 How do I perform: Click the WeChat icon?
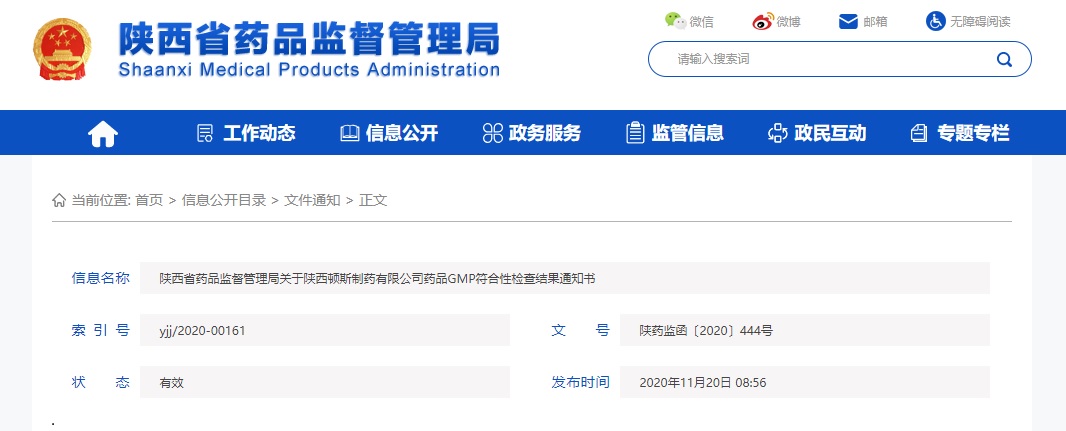click(x=676, y=20)
